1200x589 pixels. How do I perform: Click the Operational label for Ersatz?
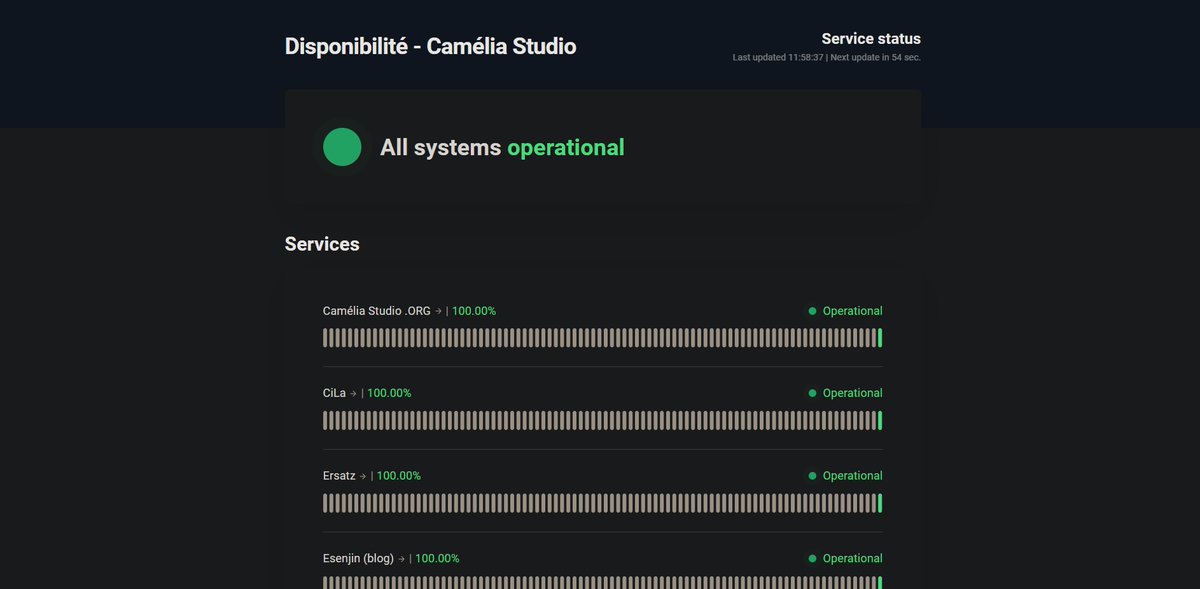853,476
